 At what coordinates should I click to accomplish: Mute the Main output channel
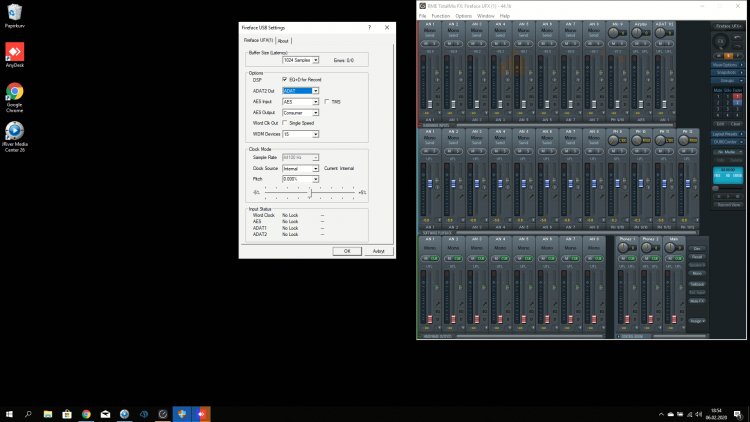pyautogui.click(x=670, y=259)
